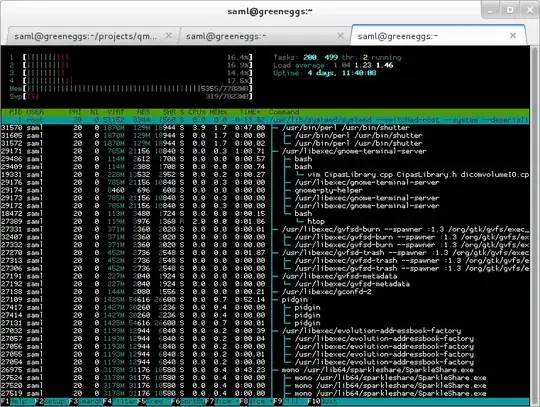Select shutter child process PID 31605

tap(265, 136)
